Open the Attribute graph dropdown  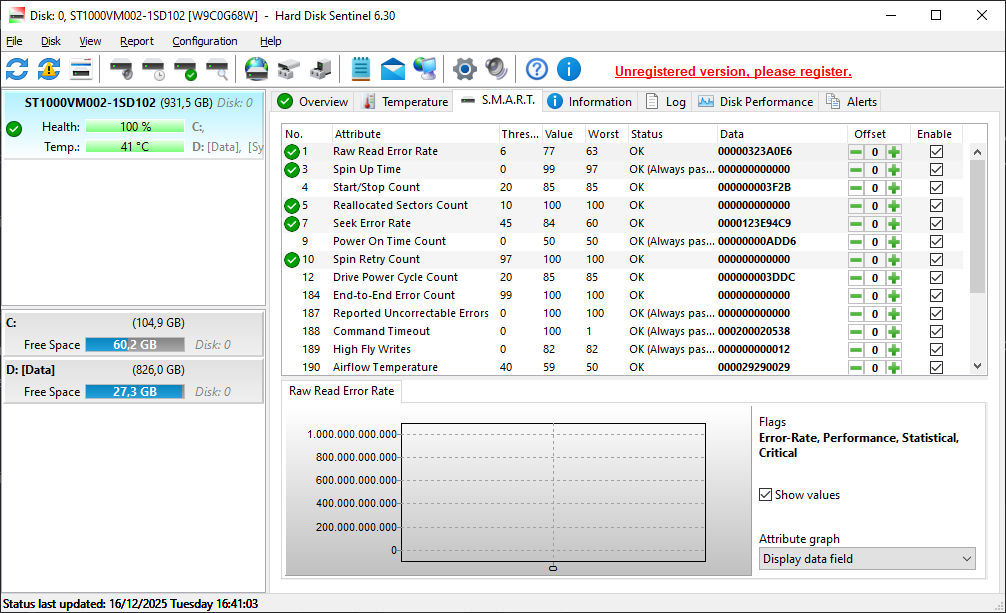click(x=866, y=559)
